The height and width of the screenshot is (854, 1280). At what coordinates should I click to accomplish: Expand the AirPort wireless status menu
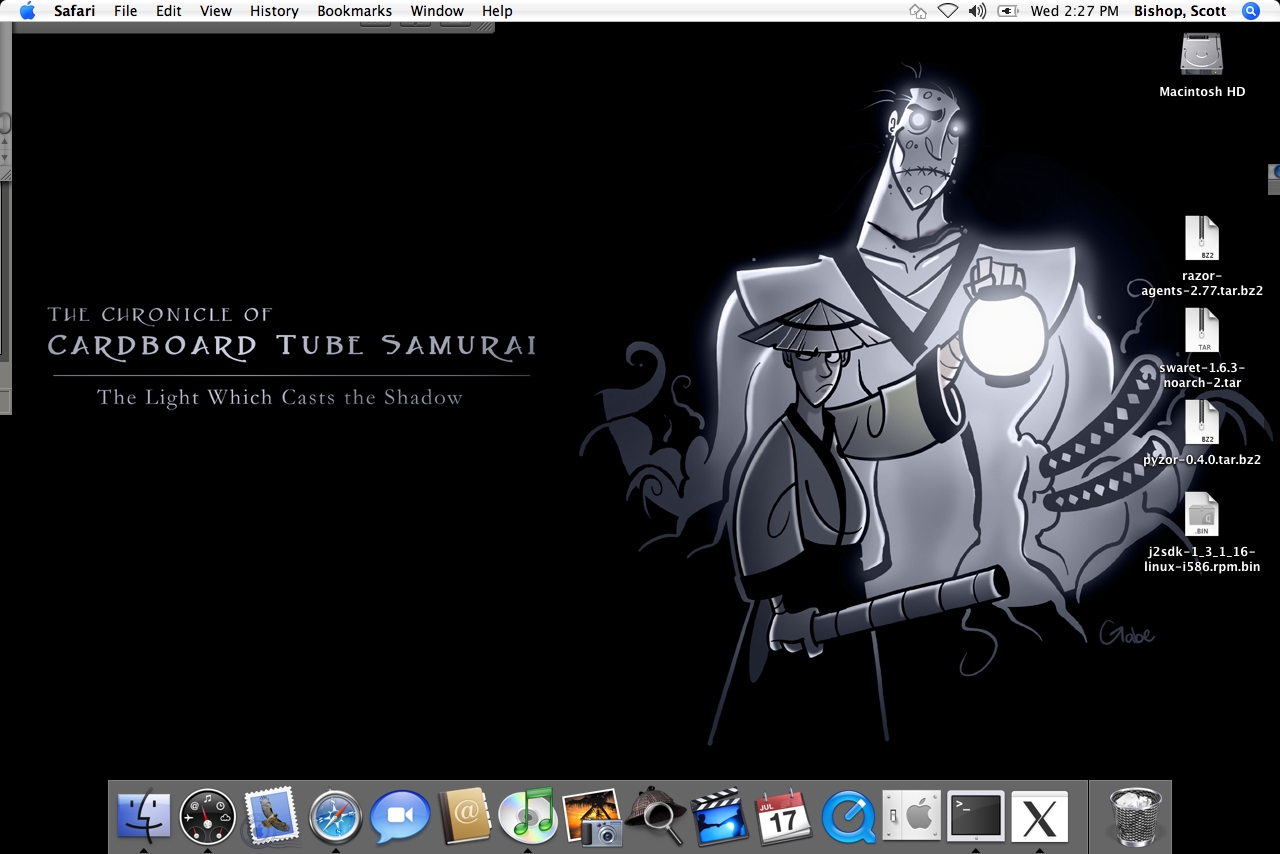947,11
